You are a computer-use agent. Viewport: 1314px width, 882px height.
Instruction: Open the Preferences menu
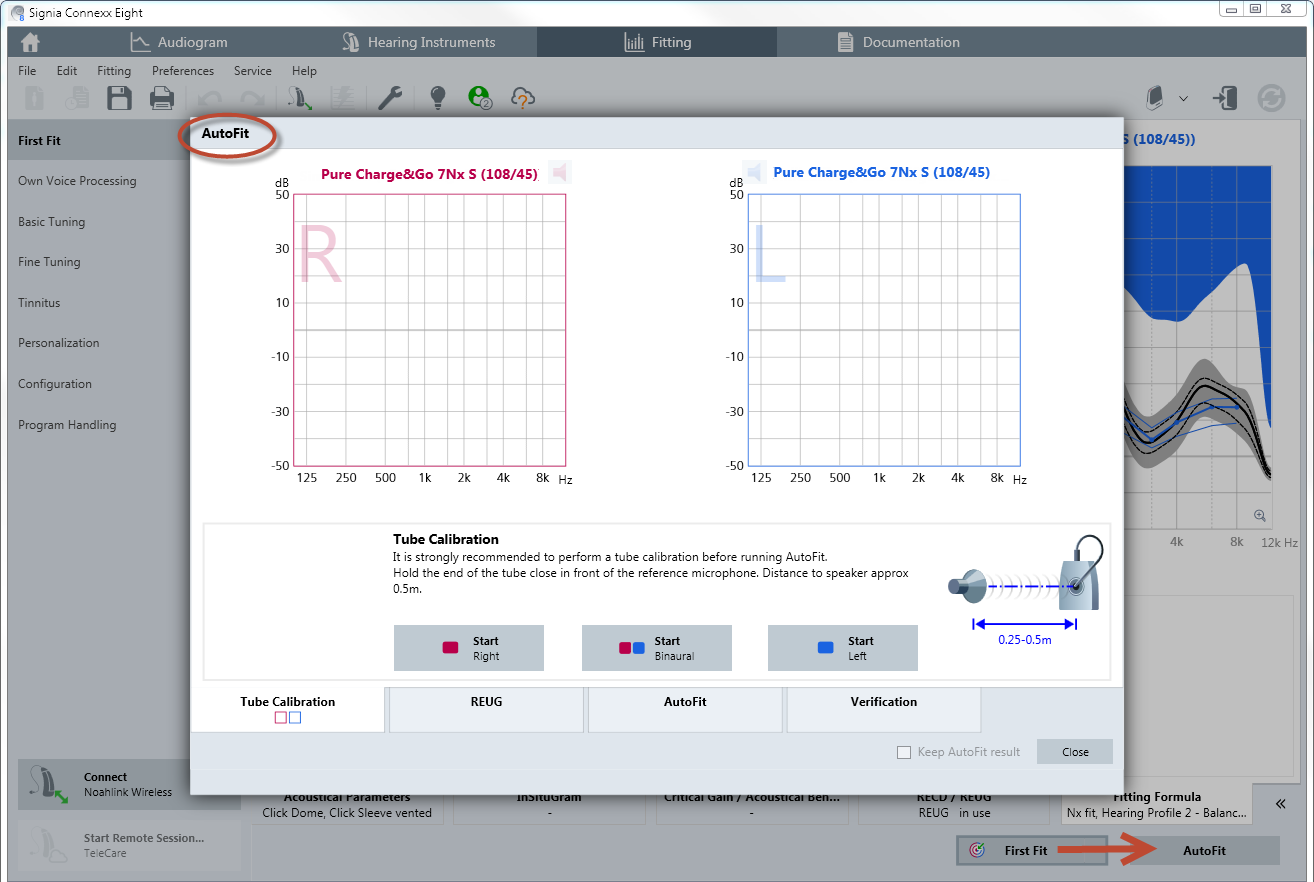(x=183, y=71)
